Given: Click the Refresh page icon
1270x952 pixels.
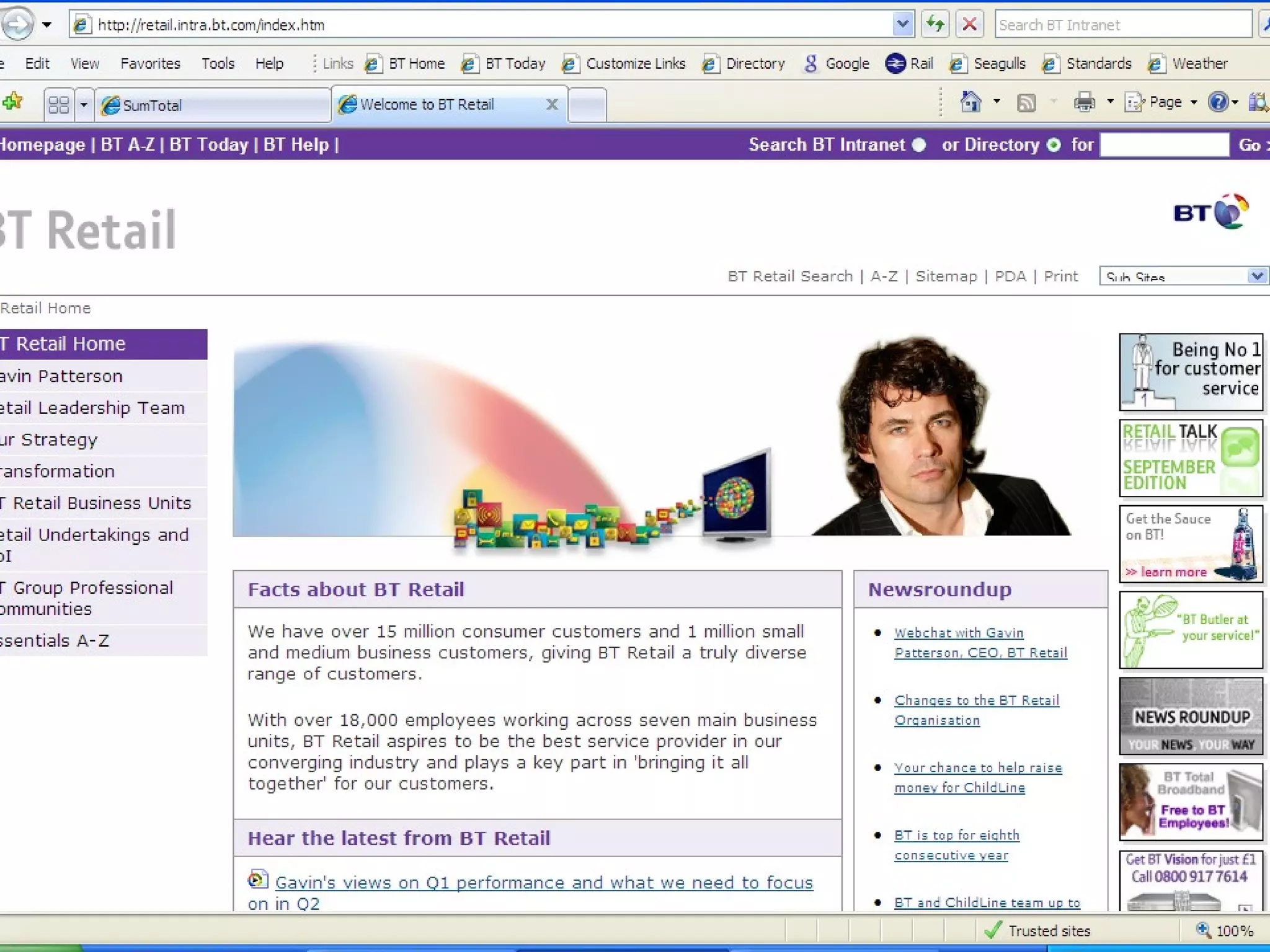Looking at the screenshot, I should [x=935, y=25].
